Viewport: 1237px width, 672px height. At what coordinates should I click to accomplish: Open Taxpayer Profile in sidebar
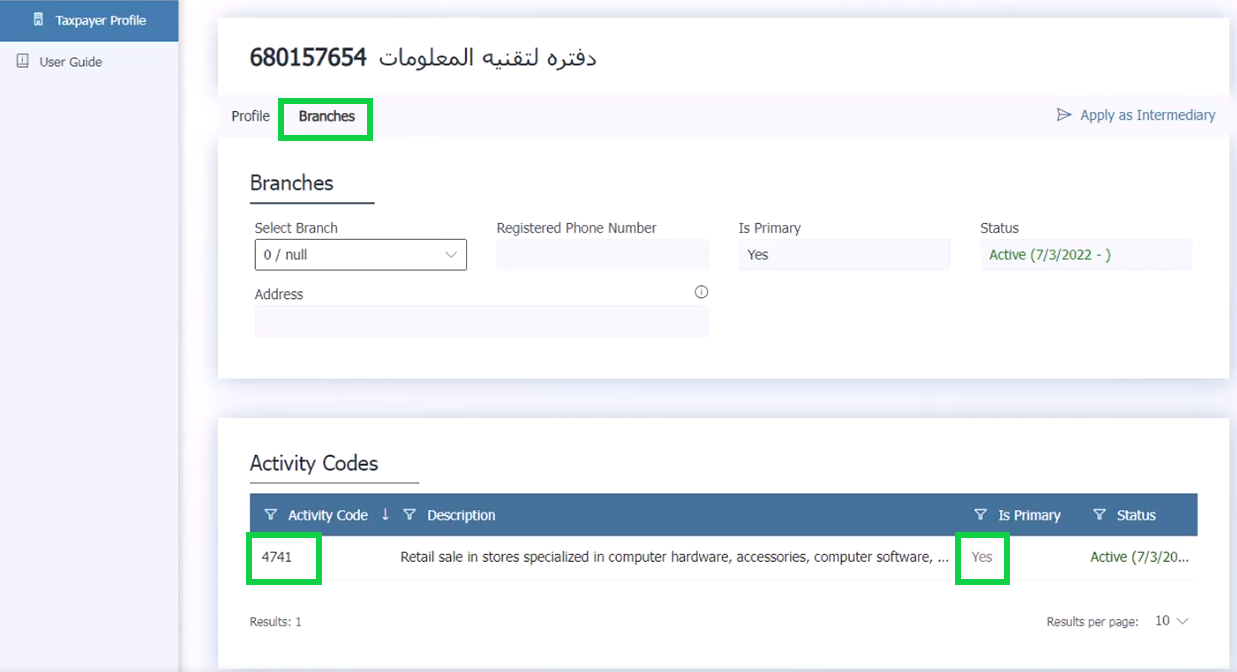[89, 20]
